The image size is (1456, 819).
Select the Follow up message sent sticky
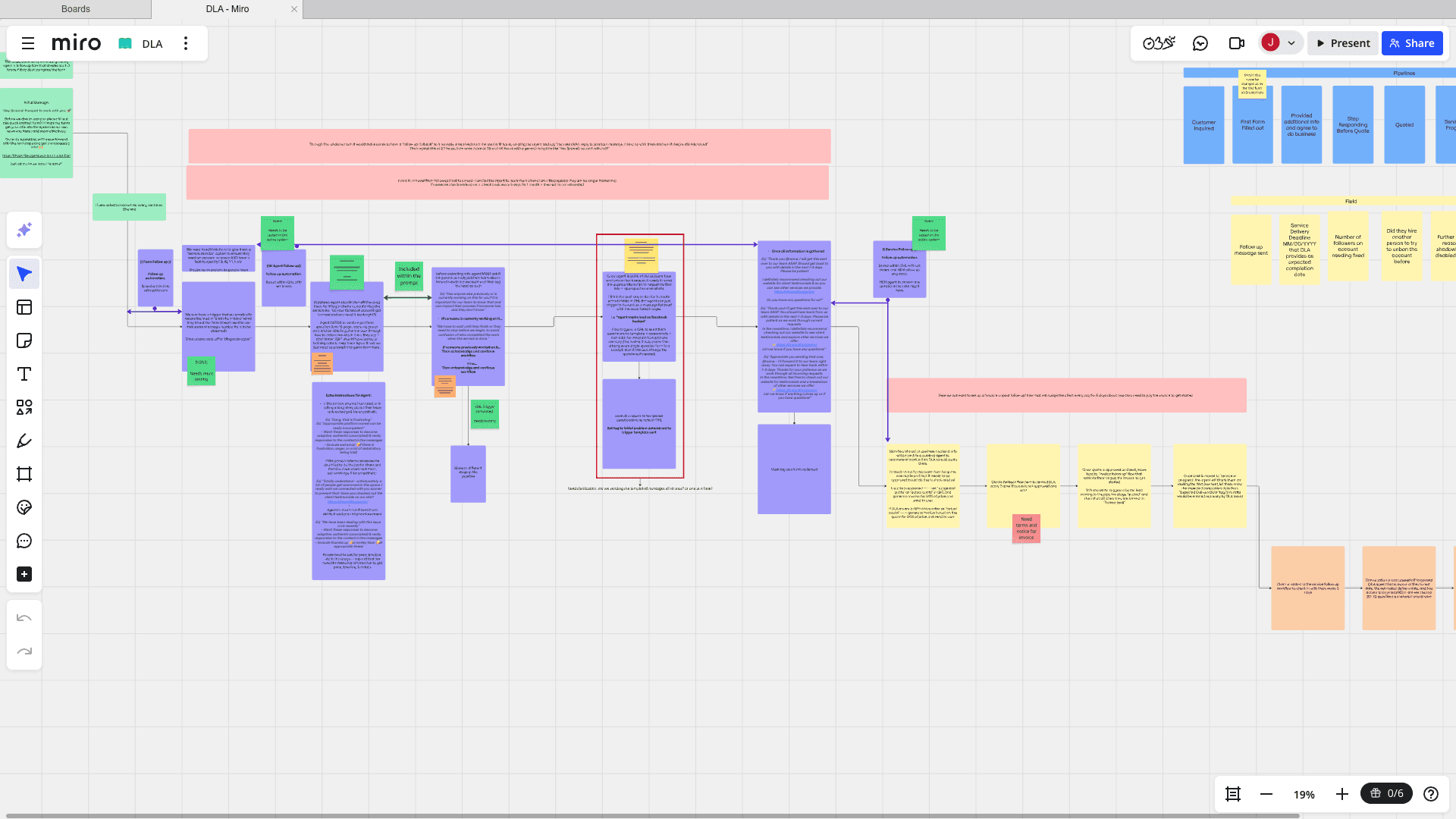click(x=1251, y=249)
